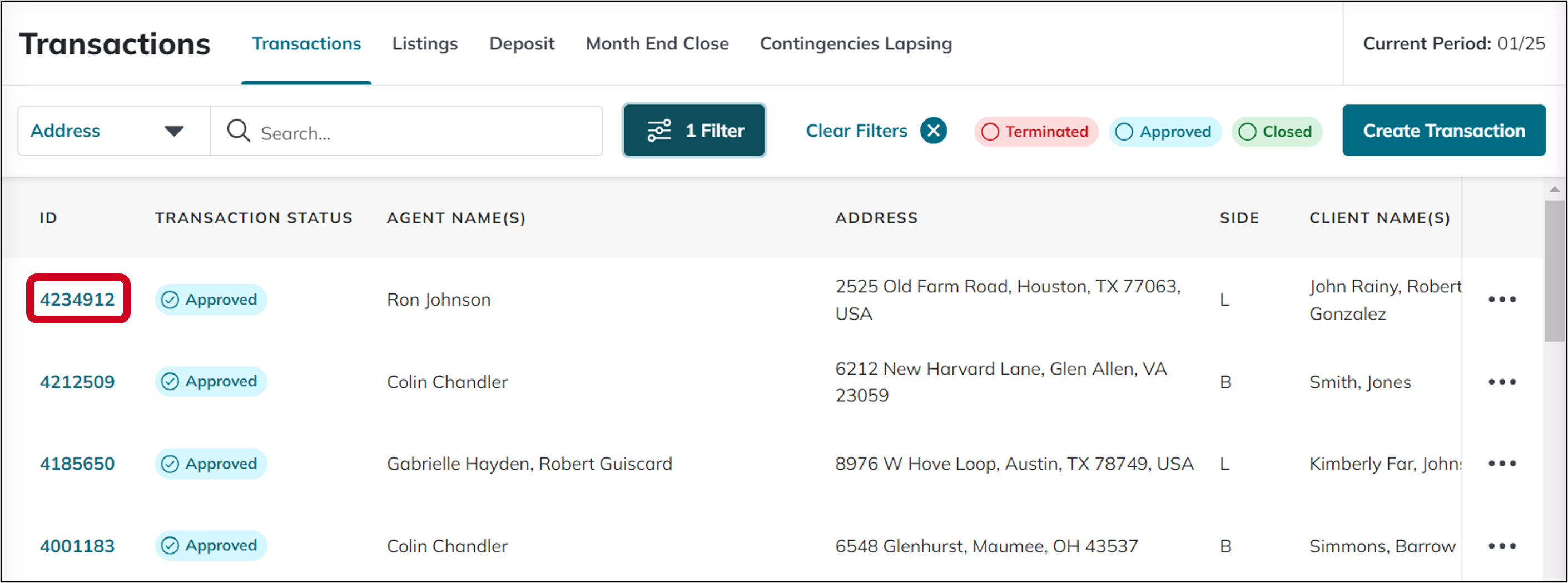Open the ellipsis menu for transaction 4234912
The width and height of the screenshot is (1568, 583).
click(x=1504, y=299)
